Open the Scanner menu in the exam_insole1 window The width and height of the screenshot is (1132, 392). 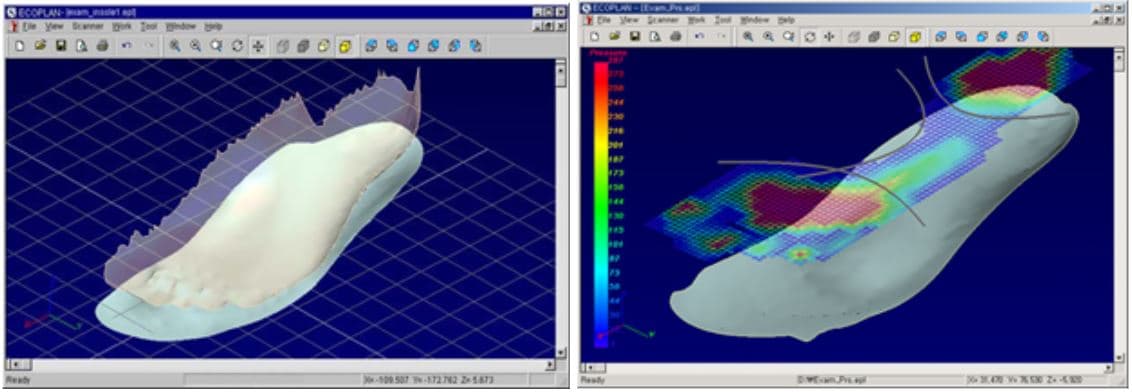pyautogui.click(x=87, y=26)
